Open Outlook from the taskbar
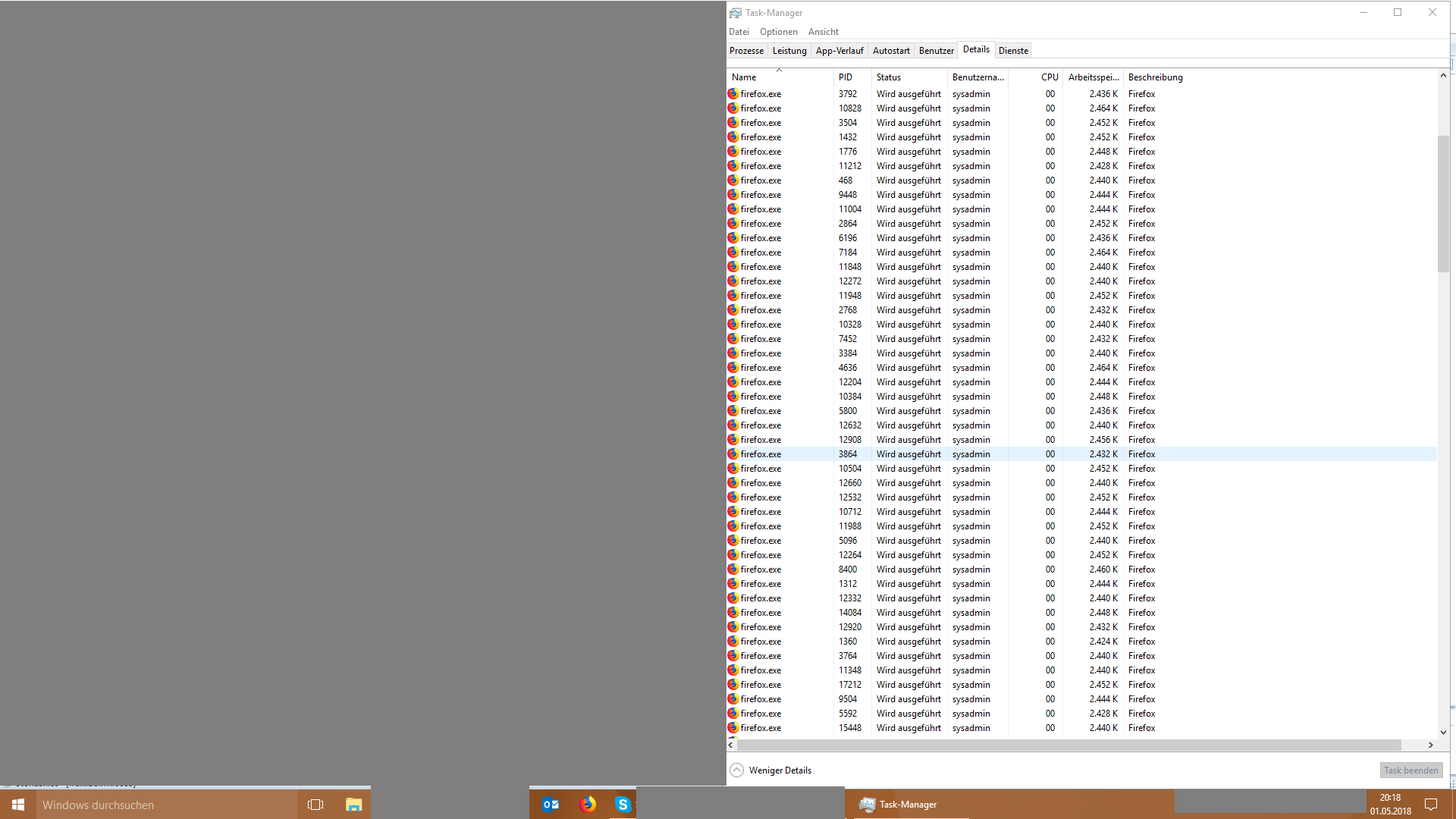The height and width of the screenshot is (819, 1456). click(x=551, y=805)
